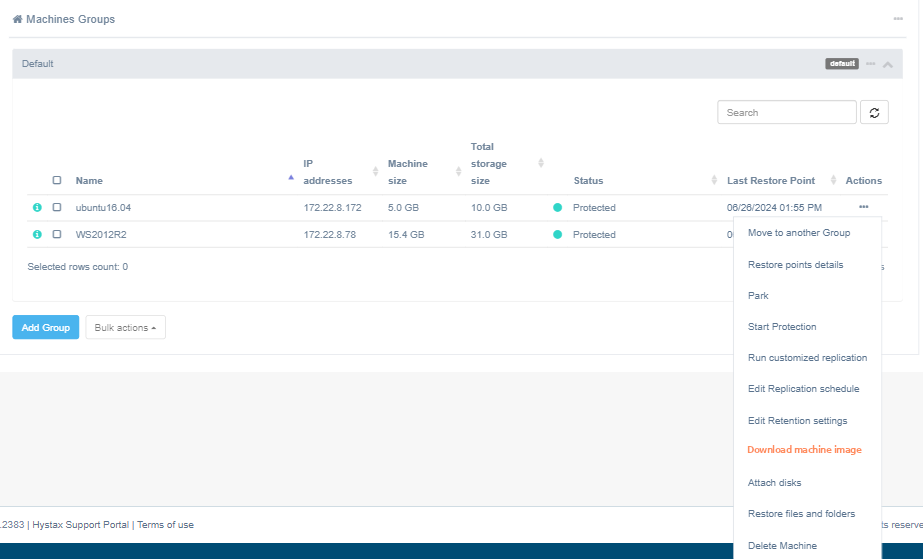Click the Protected status of ubuntu16.04
Image resolution: width=923 pixels, height=559 pixels.
(x=594, y=208)
